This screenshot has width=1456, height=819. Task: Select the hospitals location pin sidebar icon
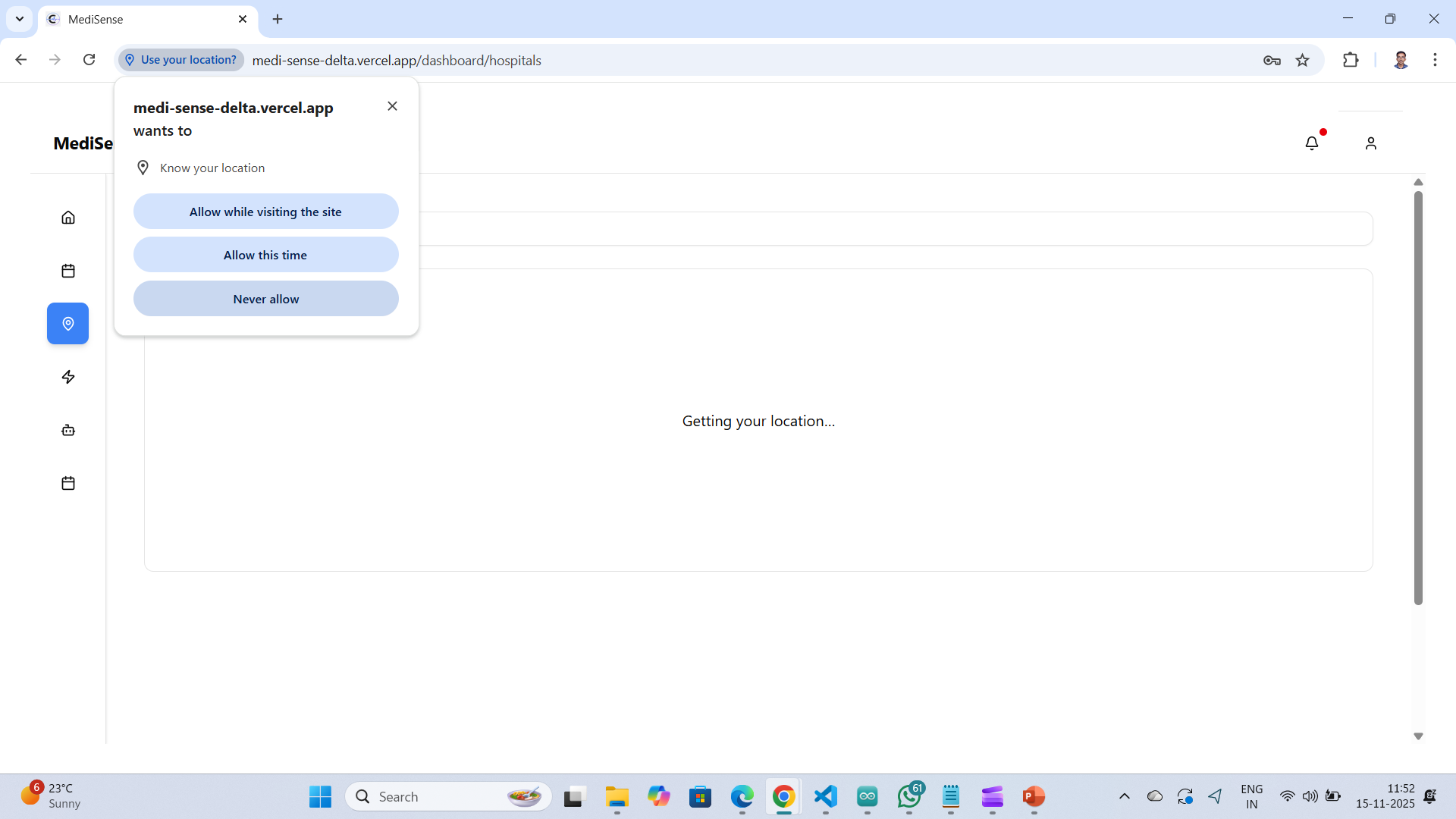[x=68, y=324]
